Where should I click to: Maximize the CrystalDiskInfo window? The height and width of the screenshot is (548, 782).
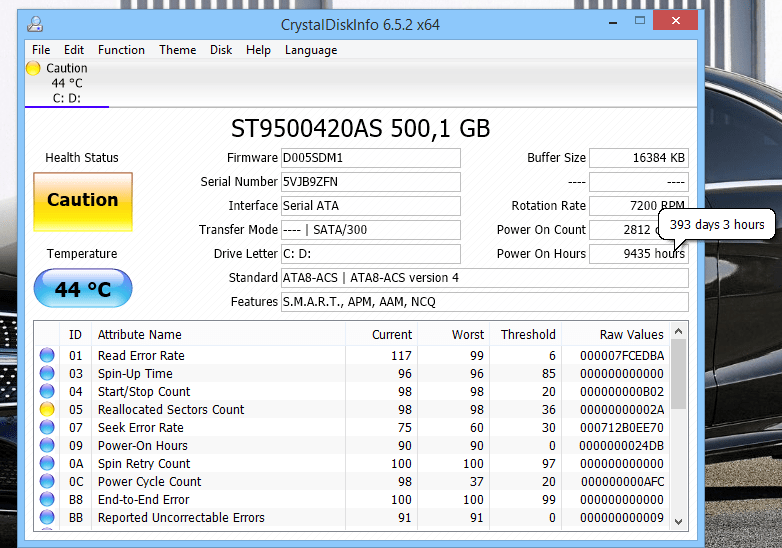(640, 21)
